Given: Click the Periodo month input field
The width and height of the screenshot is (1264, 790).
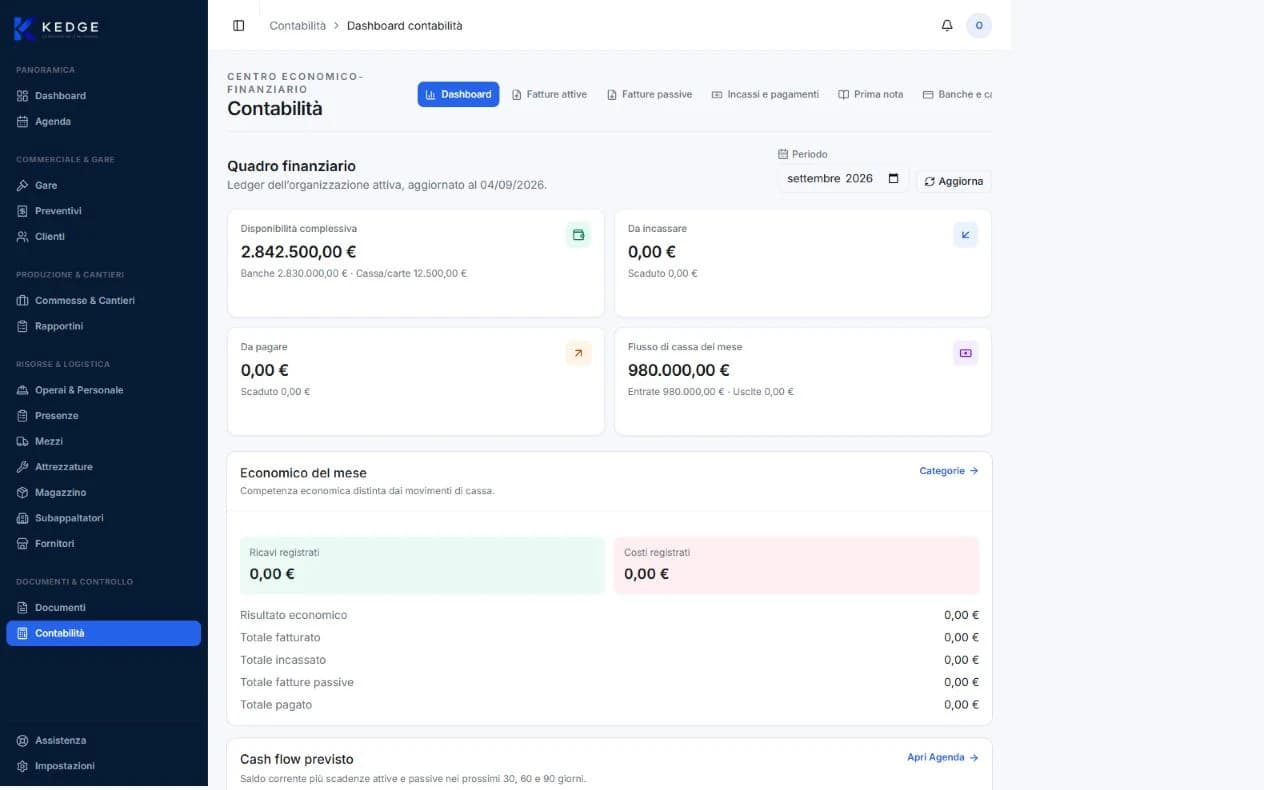Looking at the screenshot, I should point(843,179).
